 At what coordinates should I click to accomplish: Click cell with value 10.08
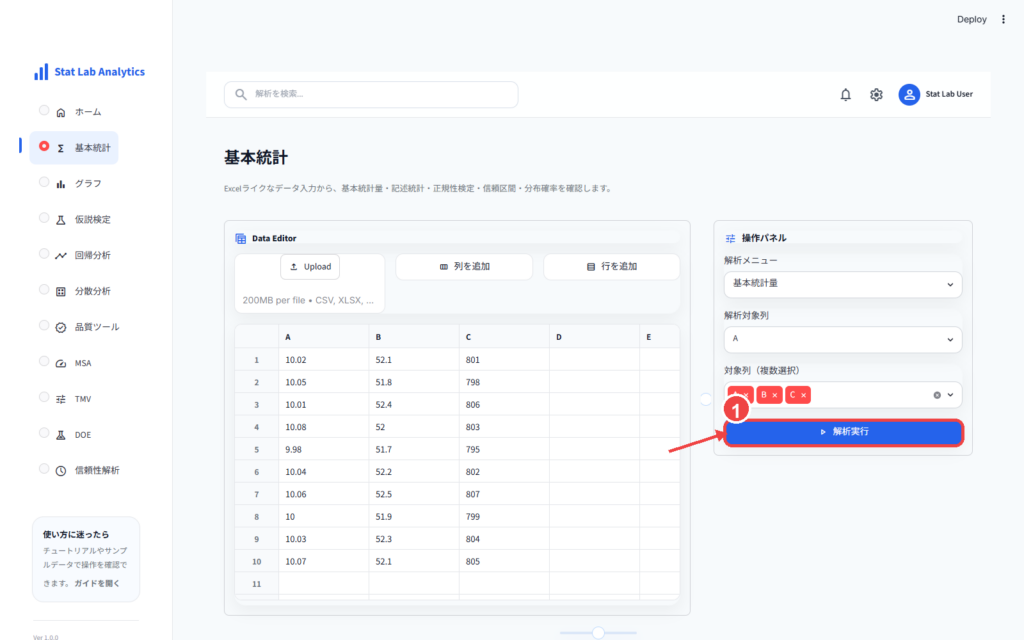[323, 427]
